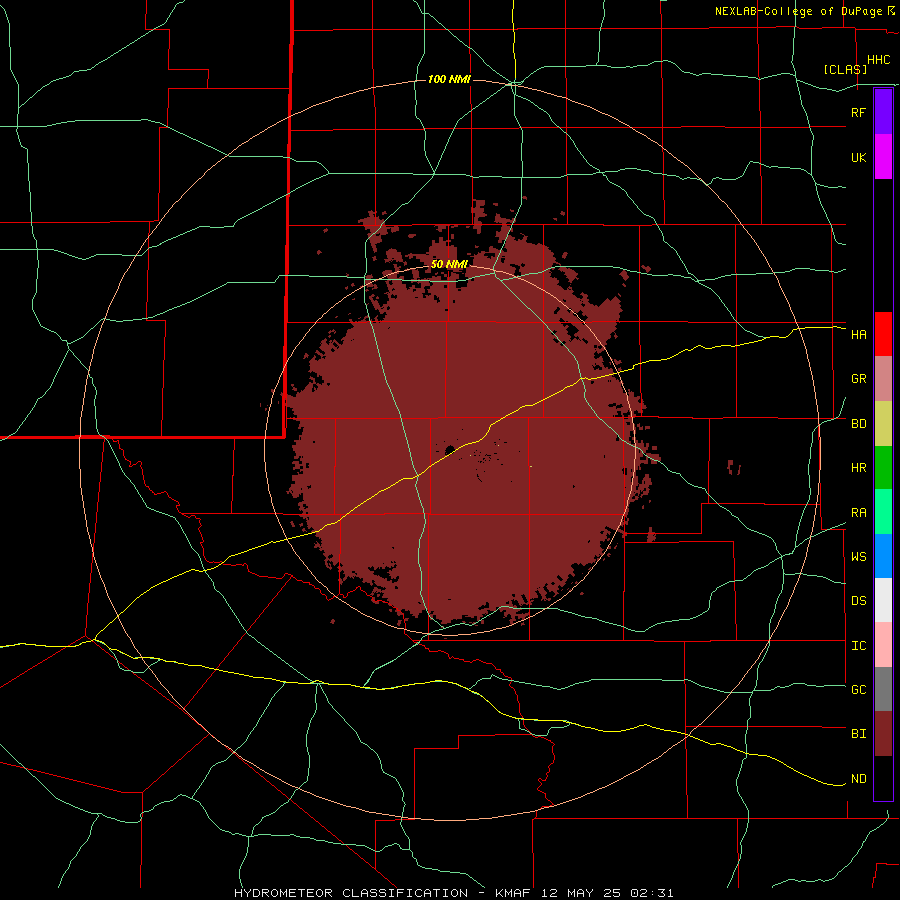This screenshot has width=900, height=900.
Task: Pick the RA aqua legend swatch
Action: click(x=883, y=512)
